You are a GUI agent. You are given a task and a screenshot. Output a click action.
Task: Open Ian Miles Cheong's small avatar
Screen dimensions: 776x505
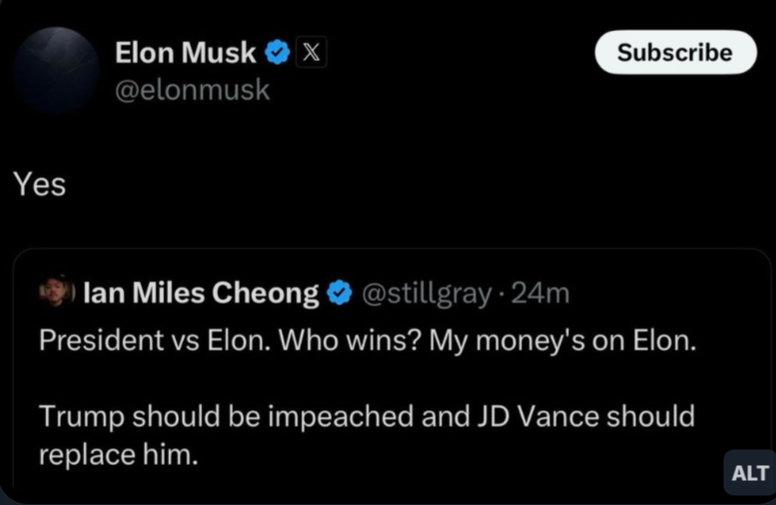pos(56,292)
